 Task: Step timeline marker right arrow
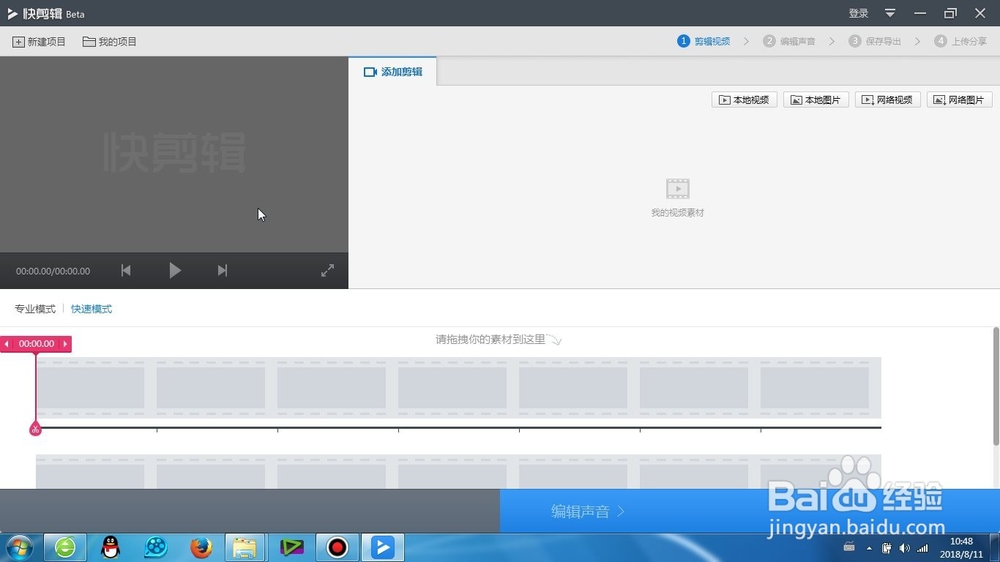[65, 344]
